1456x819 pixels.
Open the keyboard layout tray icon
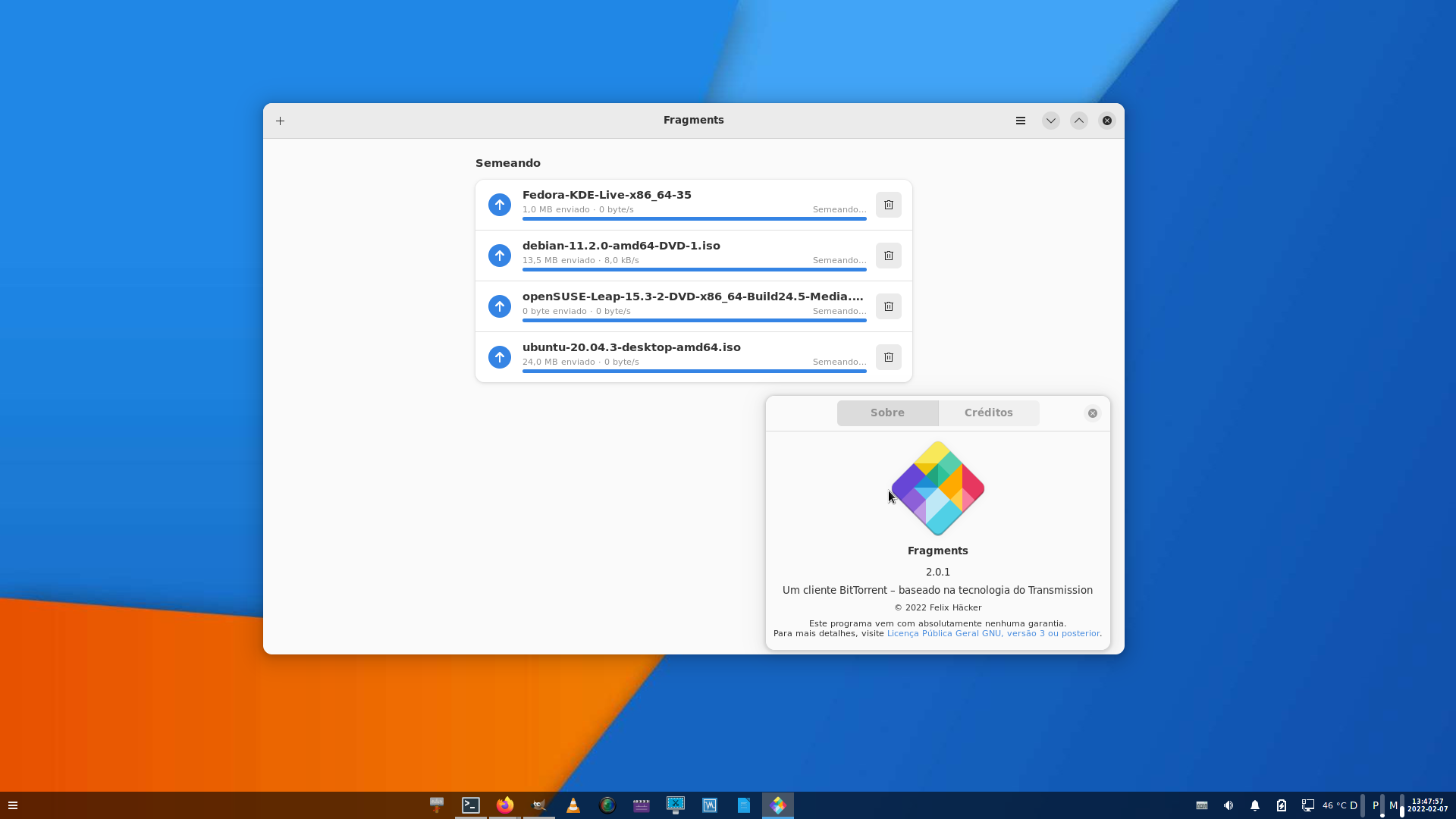(x=1202, y=805)
